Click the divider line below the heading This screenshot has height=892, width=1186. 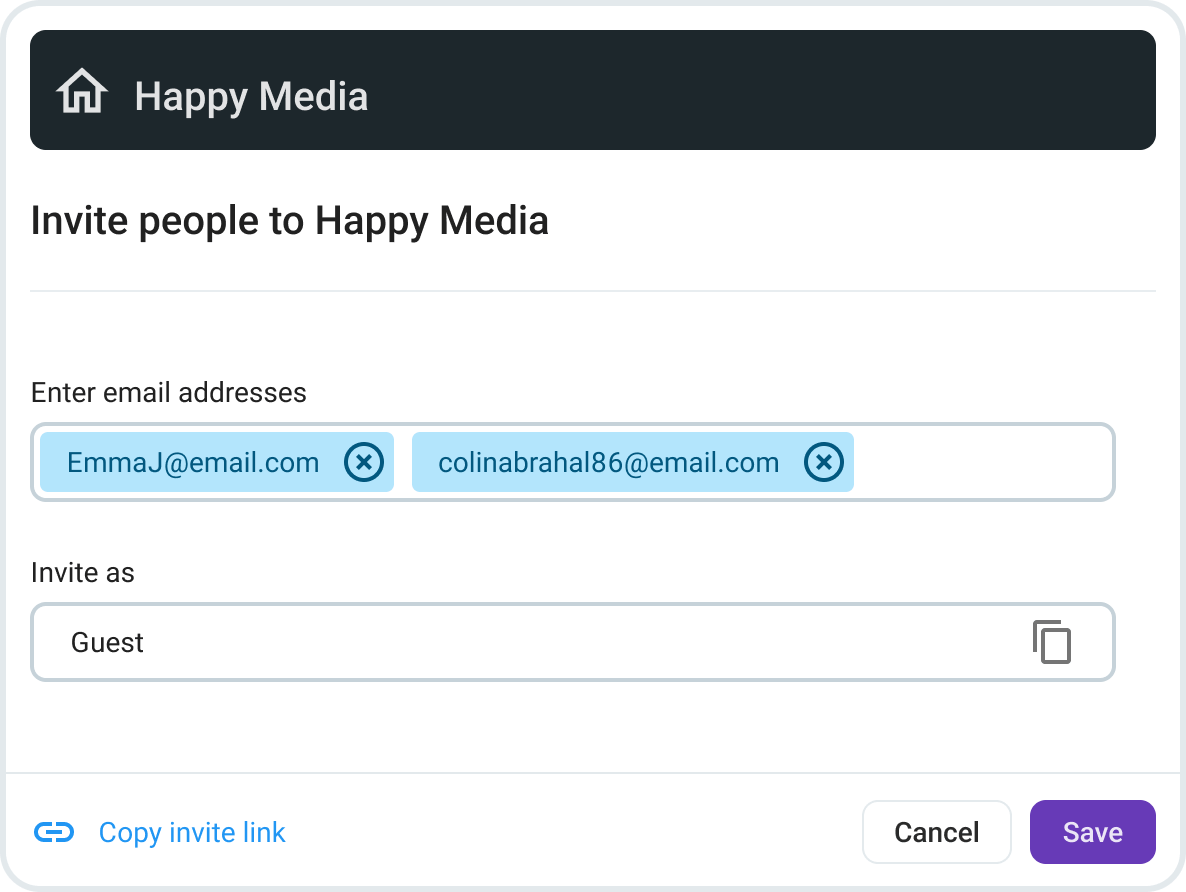pos(593,291)
